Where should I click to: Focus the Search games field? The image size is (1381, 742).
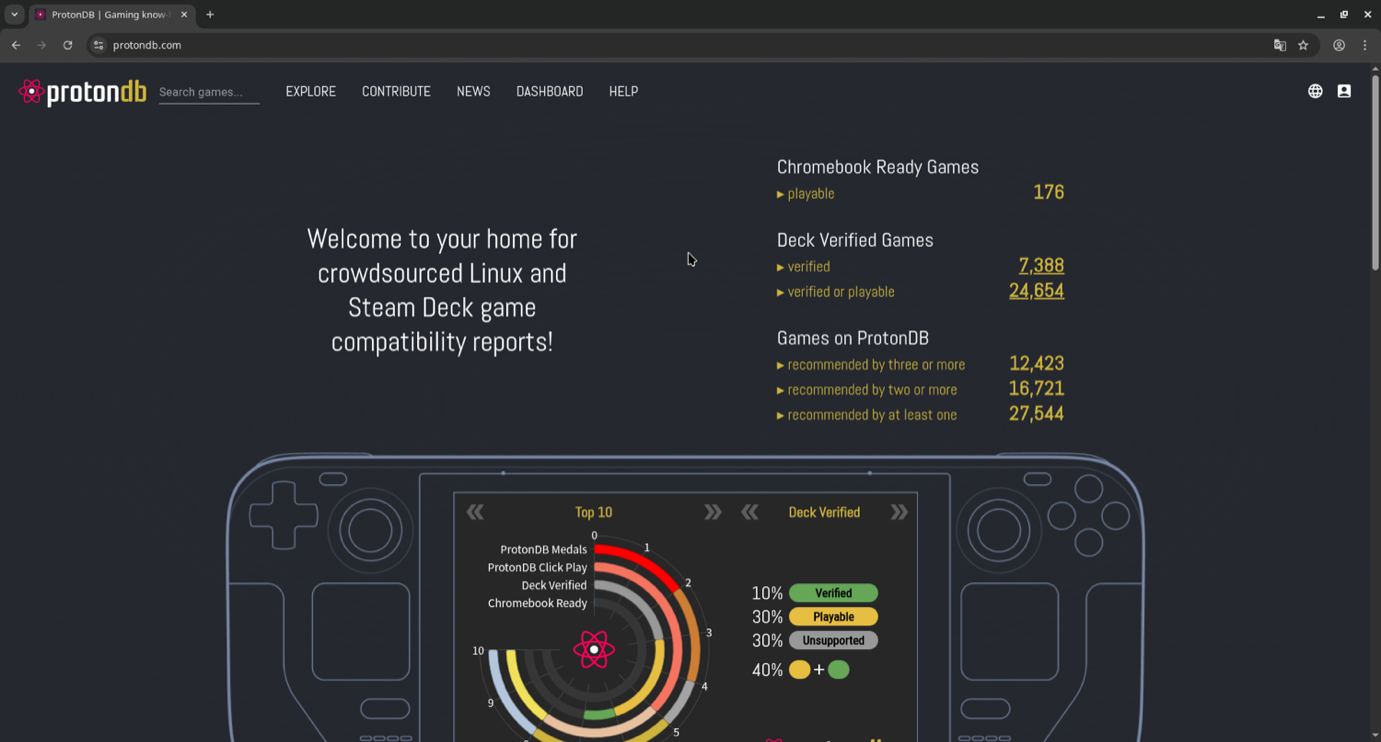[x=209, y=92]
